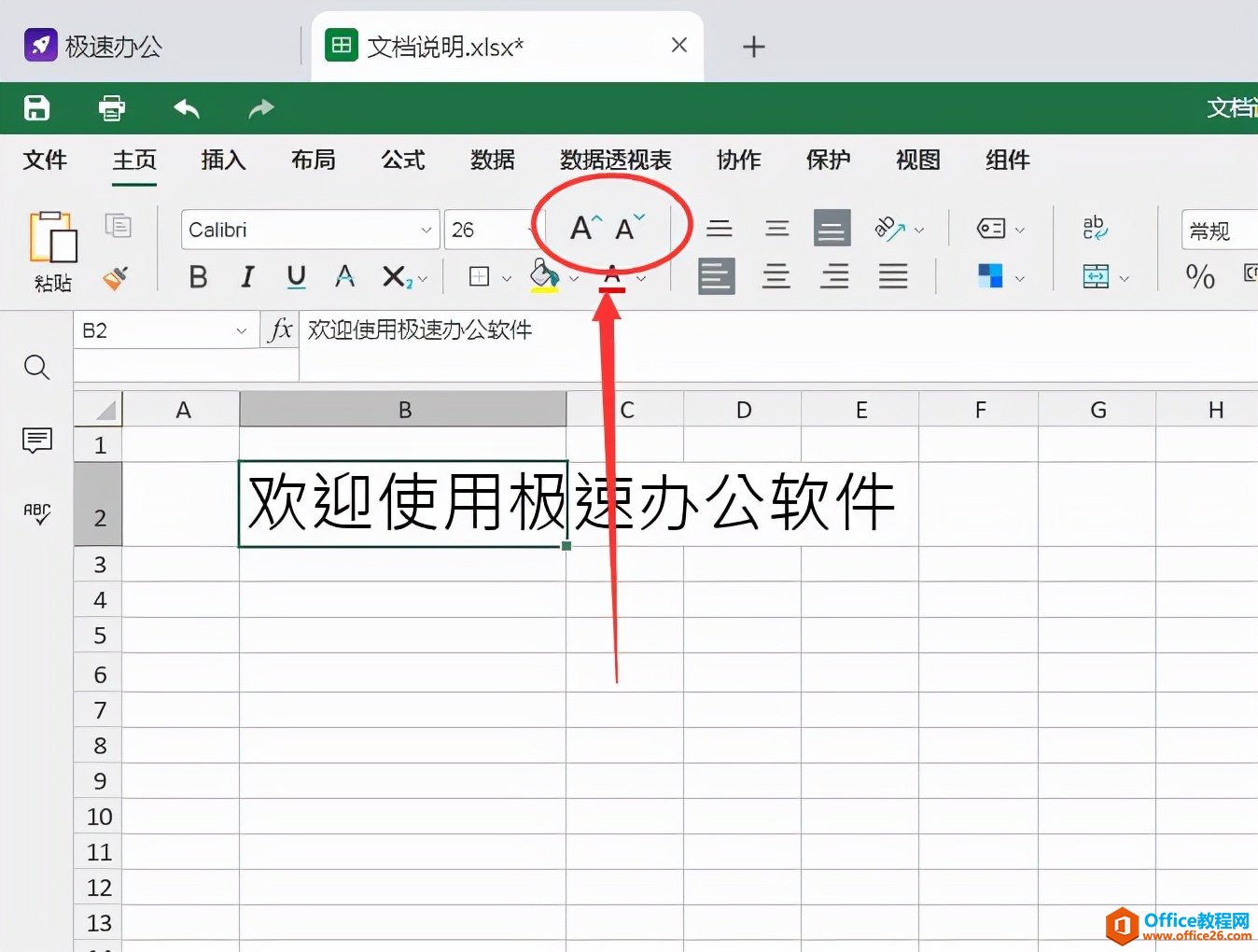
Task: Click the Print icon
Action: click(111, 107)
